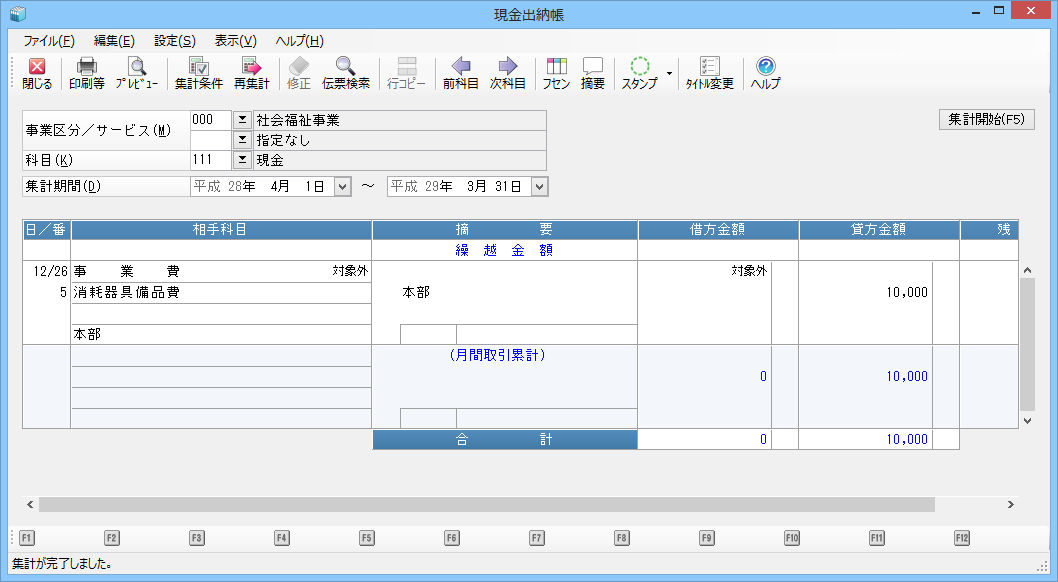Click the 集計開始(F5) button
Image resolution: width=1058 pixels, height=582 pixels.
986,120
